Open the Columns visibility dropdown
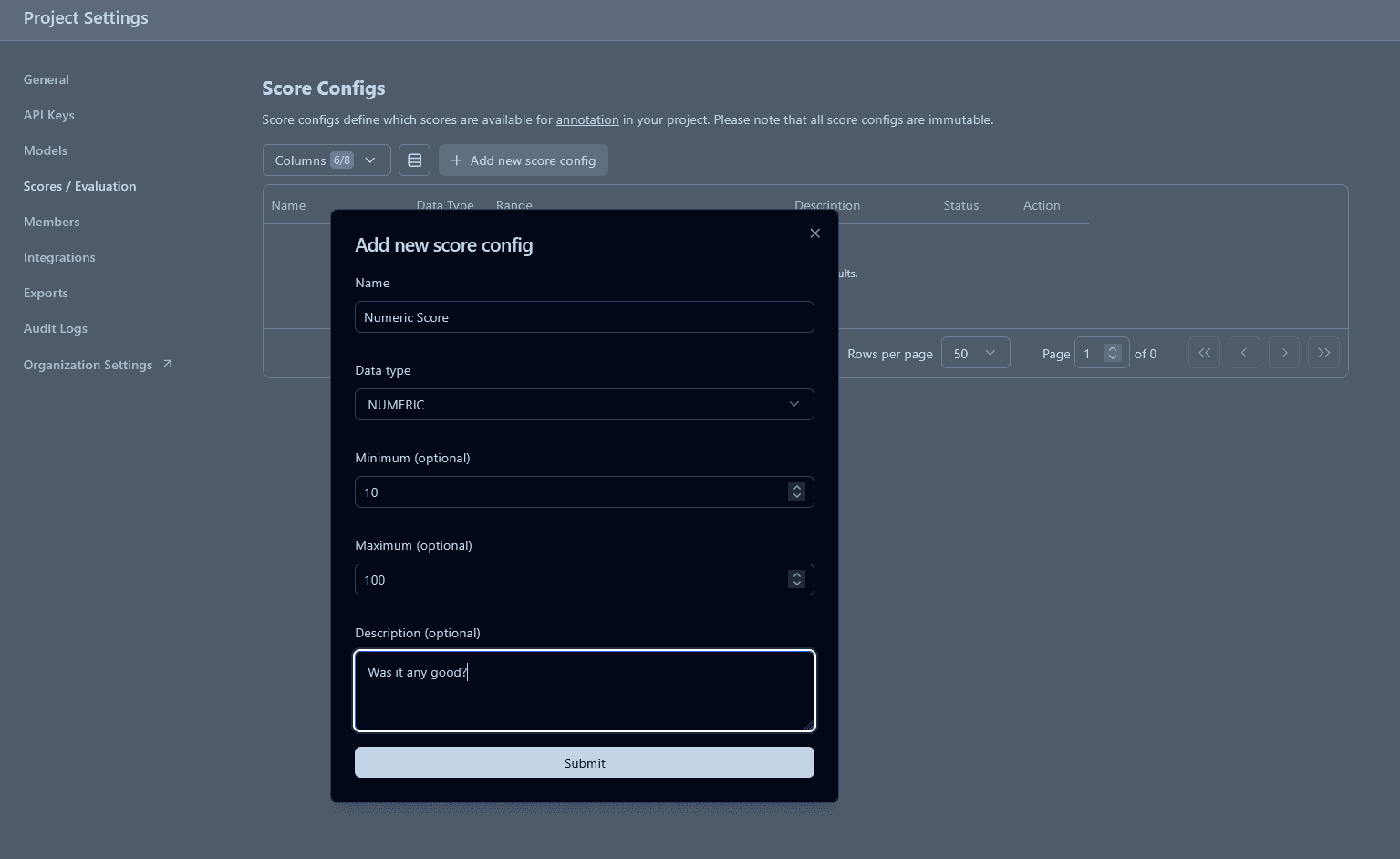Viewport: 1400px width, 859px height. [x=326, y=160]
